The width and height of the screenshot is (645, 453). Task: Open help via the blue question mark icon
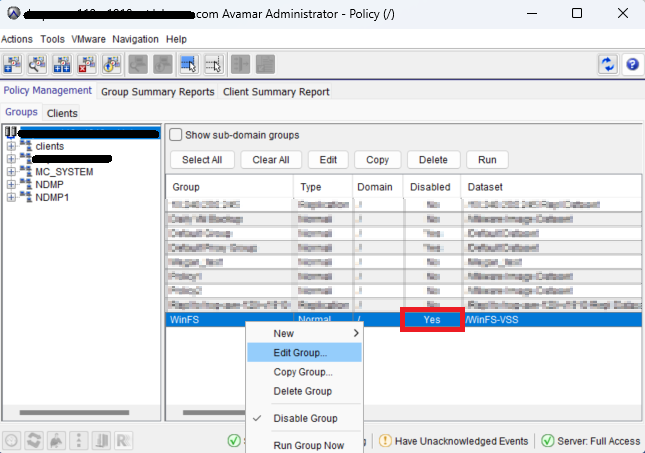pyautogui.click(x=632, y=64)
